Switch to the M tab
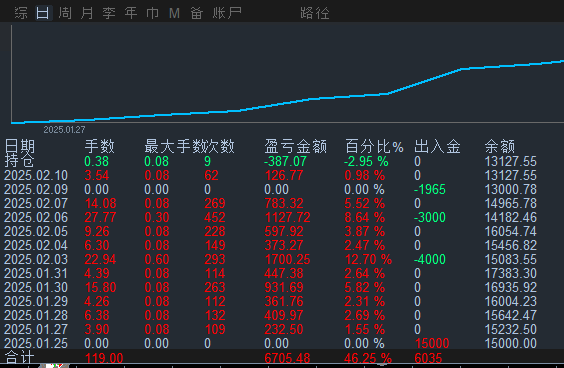Viewport: 564px width, 368px height. click(x=174, y=13)
